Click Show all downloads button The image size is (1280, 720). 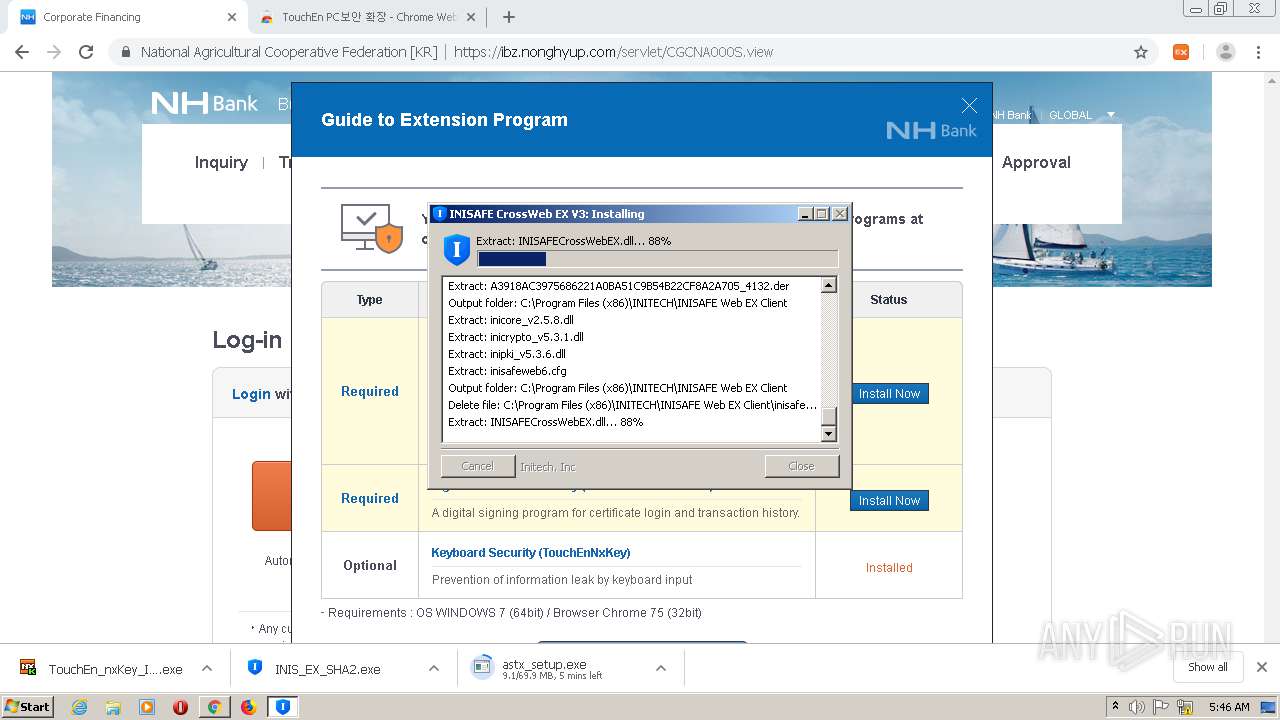pos(1208,667)
